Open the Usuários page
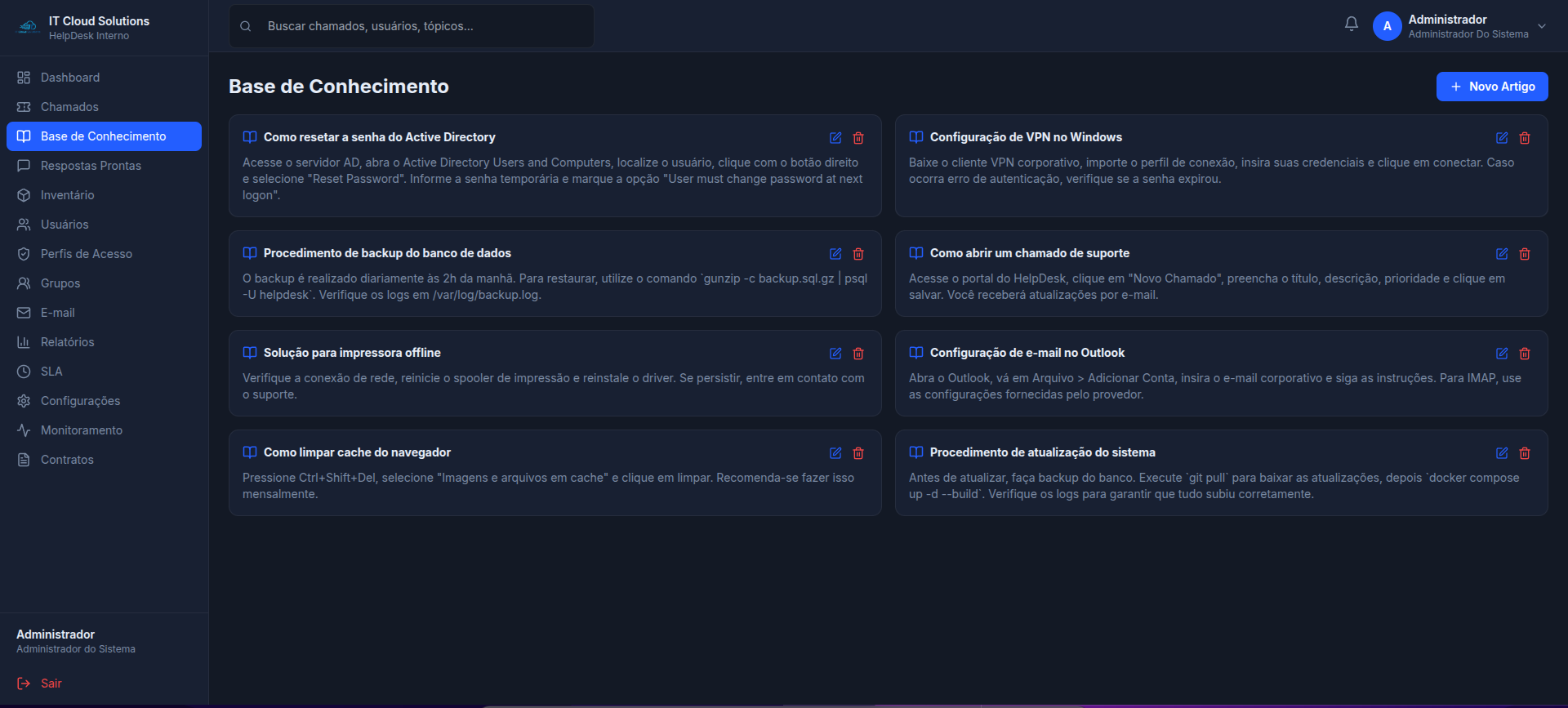The width and height of the screenshot is (1568, 708). tap(104, 225)
